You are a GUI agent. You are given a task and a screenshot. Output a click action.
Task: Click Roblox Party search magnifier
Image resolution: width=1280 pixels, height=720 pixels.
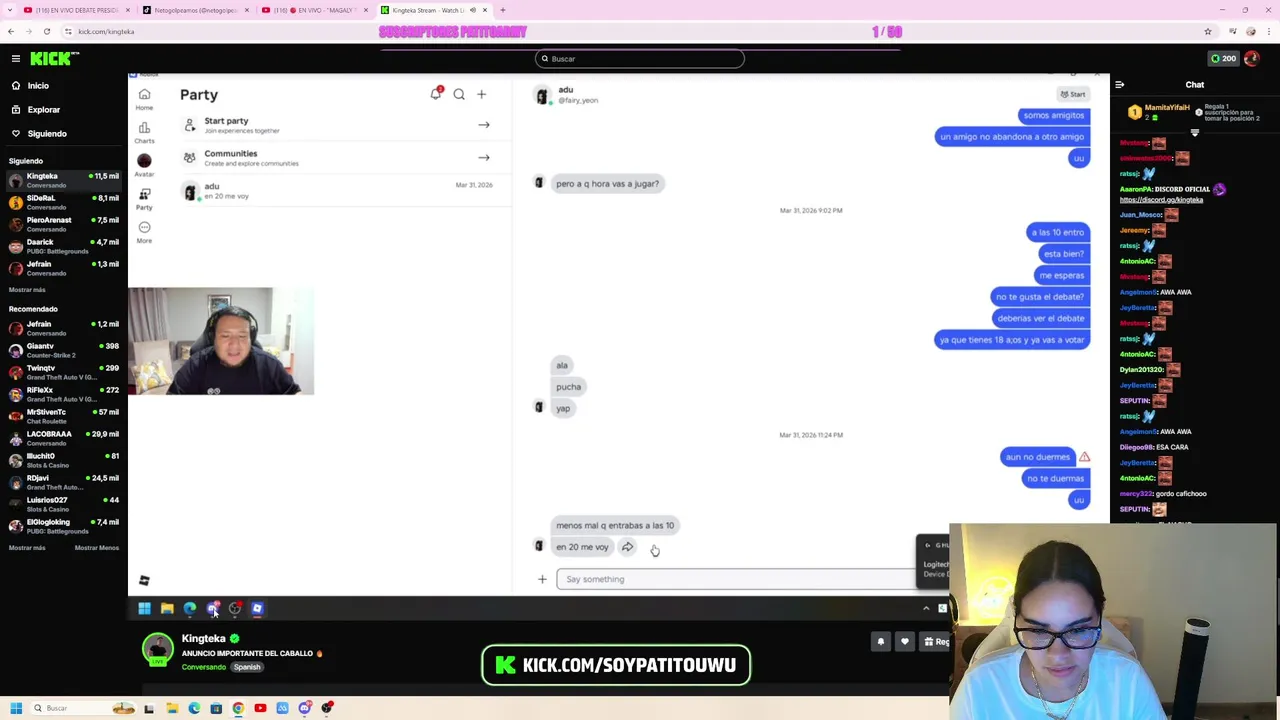(459, 95)
